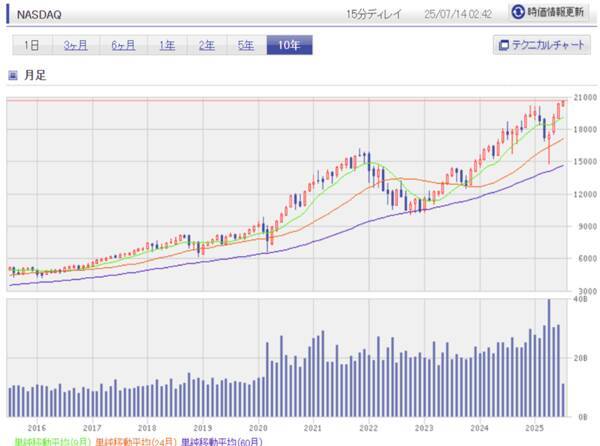Click the NASDAQ title heading
The image size is (600, 446).
click(x=41, y=14)
